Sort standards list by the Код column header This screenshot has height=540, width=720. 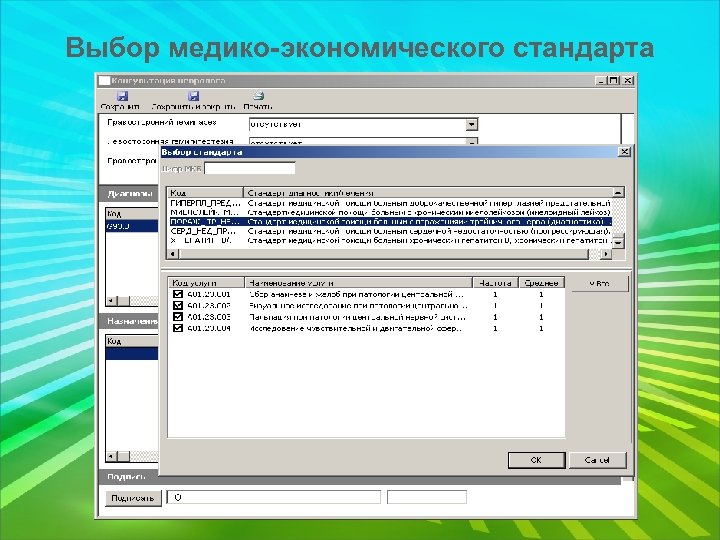205,192
